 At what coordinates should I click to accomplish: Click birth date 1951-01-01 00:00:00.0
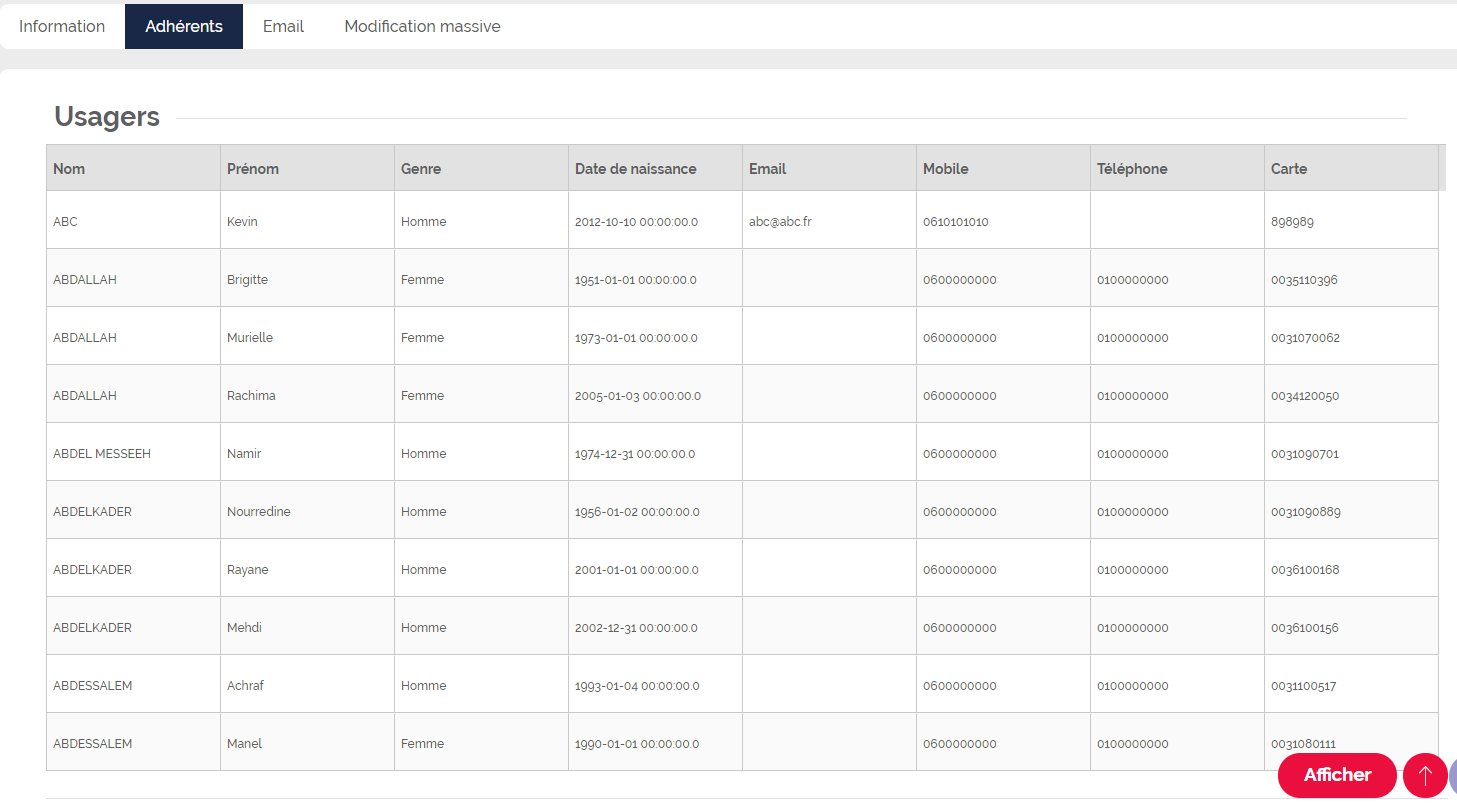coord(636,280)
